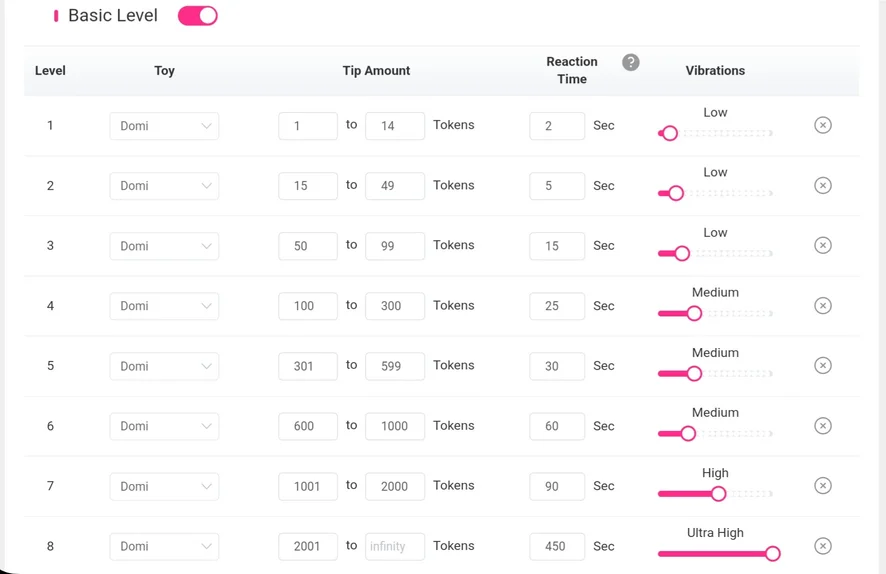
Task: Open the Toy dropdown for level 1
Action: pos(164,126)
